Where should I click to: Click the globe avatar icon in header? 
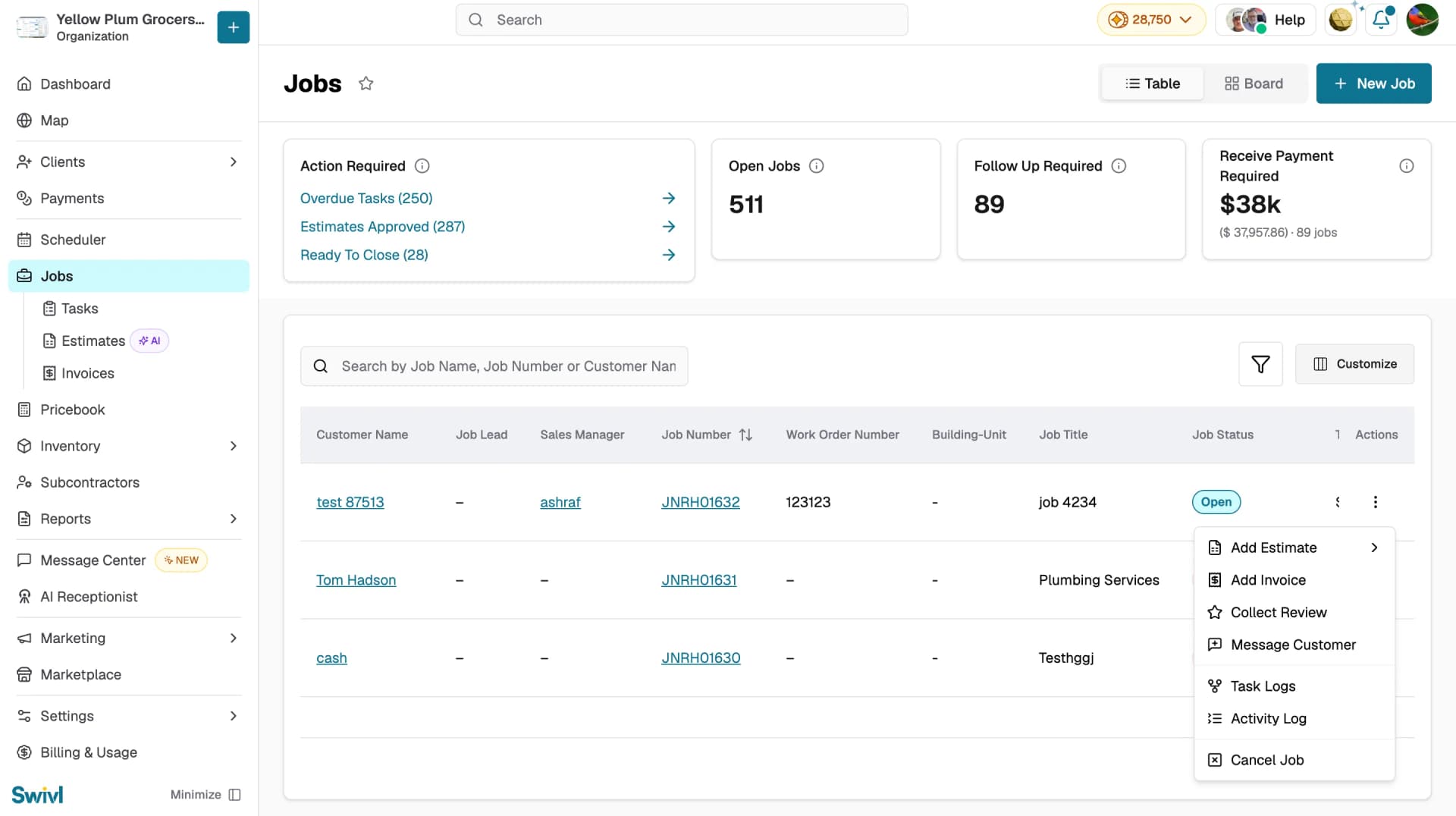pyautogui.click(x=1341, y=20)
